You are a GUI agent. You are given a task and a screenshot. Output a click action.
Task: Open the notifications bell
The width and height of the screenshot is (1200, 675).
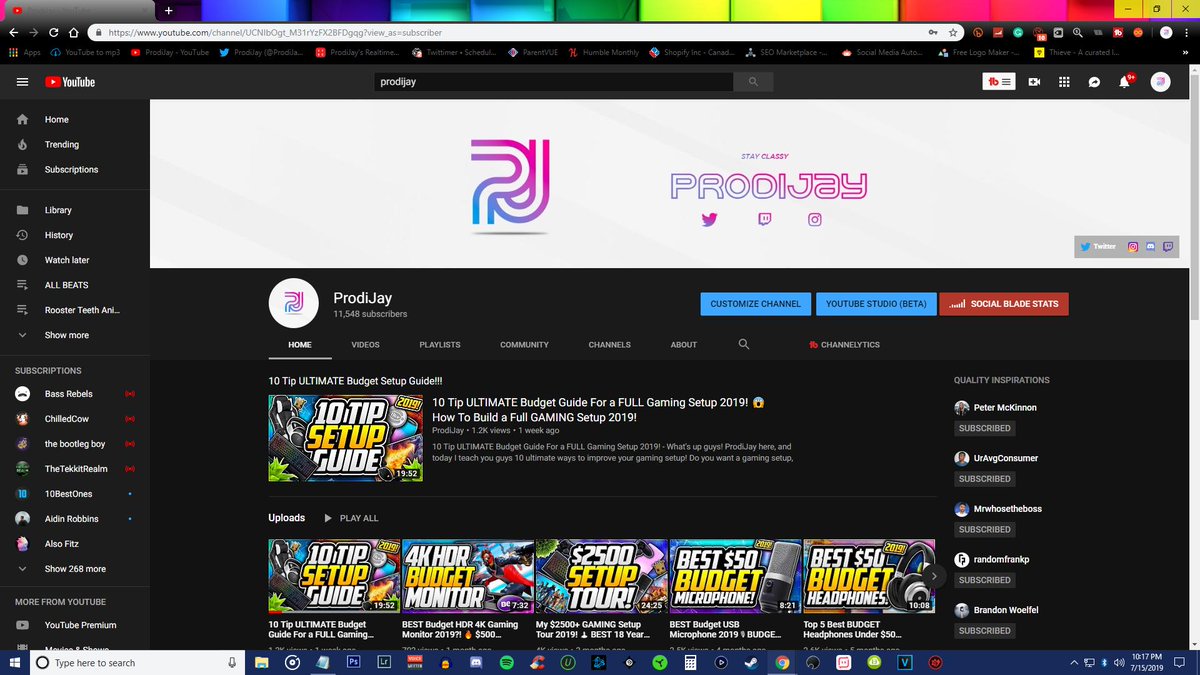(1124, 82)
